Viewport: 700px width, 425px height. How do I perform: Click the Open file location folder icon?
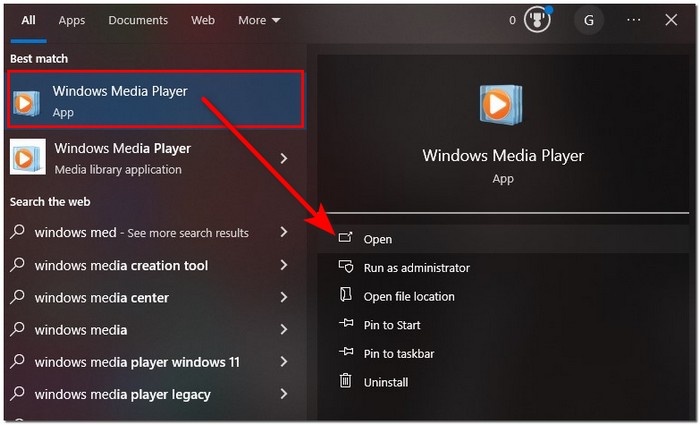(346, 295)
